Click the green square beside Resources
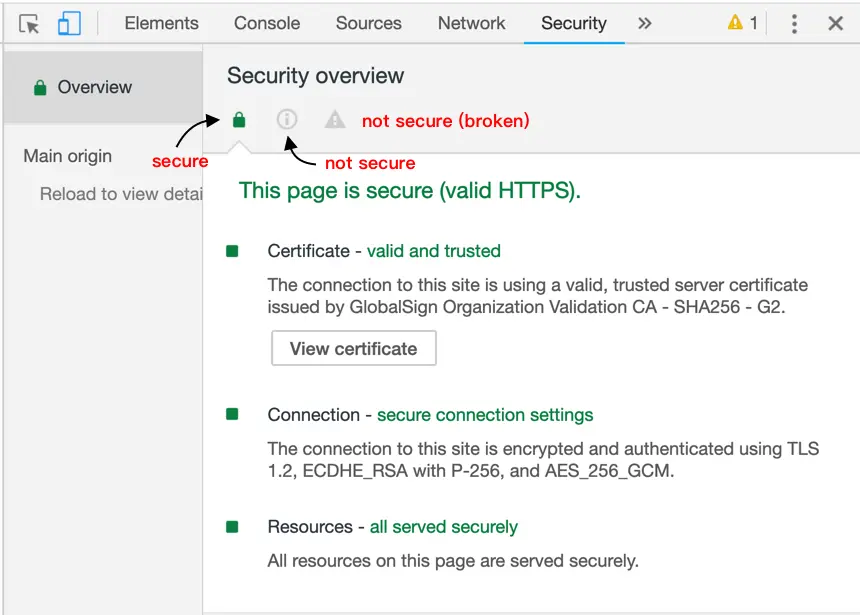The width and height of the screenshot is (860, 615). (x=233, y=526)
